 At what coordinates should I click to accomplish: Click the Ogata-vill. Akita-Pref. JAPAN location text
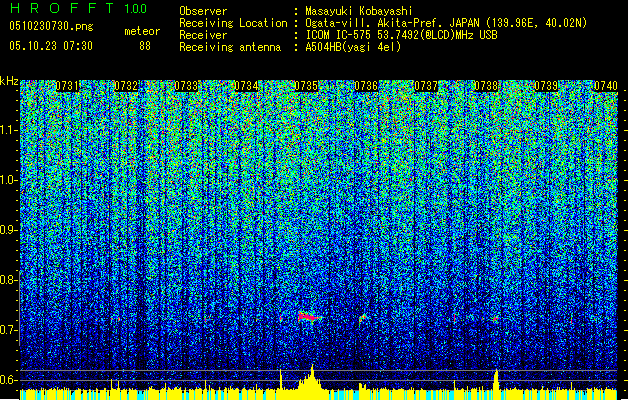click(446, 23)
